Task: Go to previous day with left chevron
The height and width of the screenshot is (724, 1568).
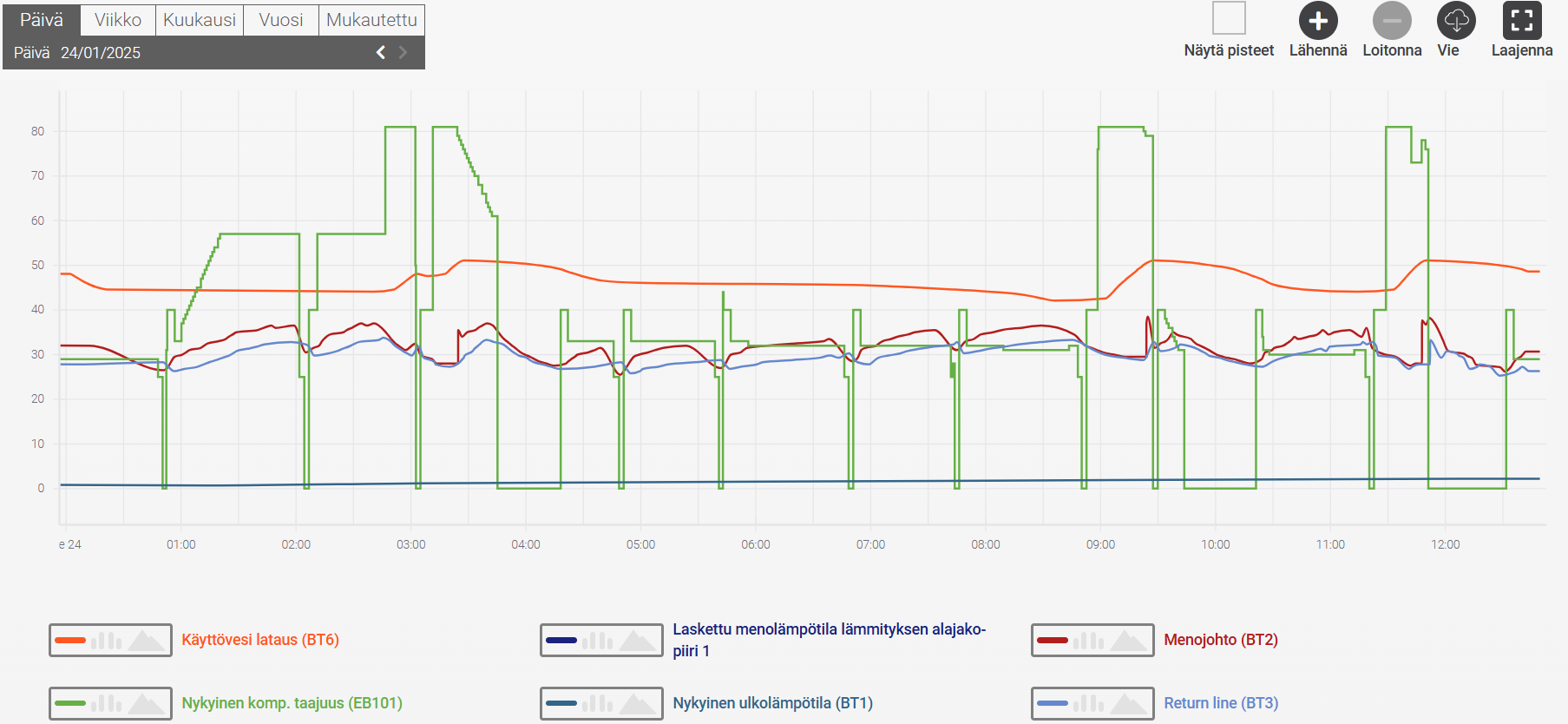Action: click(380, 53)
